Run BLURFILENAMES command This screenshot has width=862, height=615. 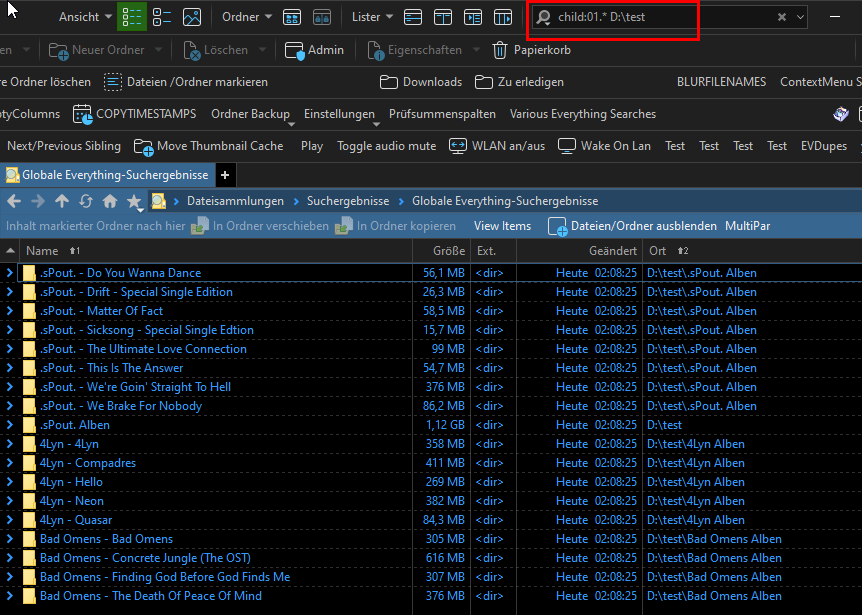tap(721, 82)
